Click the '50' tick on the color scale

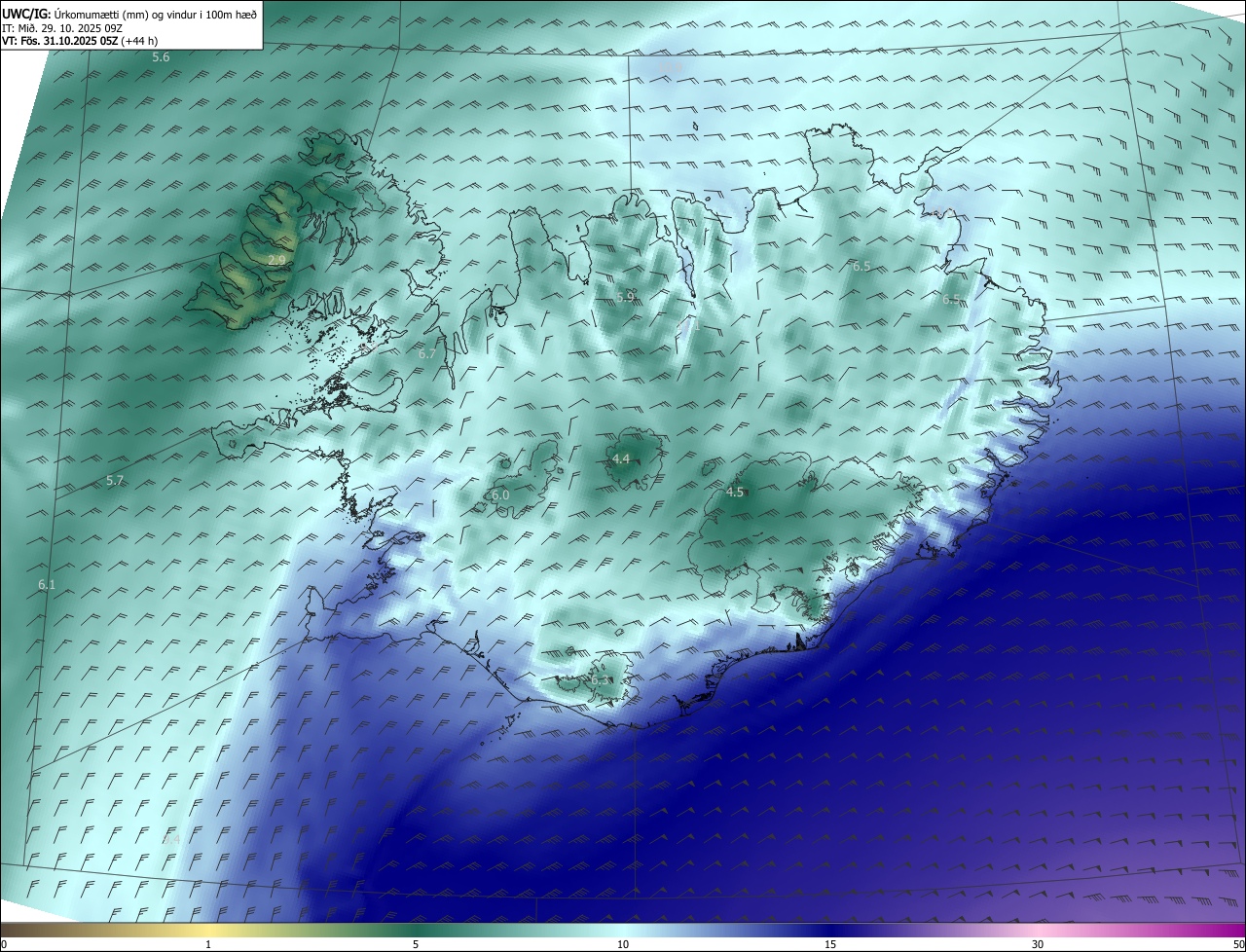1238,944
